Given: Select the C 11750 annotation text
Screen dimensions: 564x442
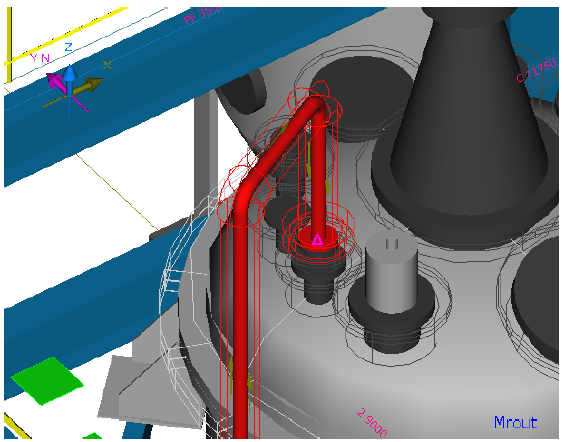Looking at the screenshot, I should [x=536, y=70].
